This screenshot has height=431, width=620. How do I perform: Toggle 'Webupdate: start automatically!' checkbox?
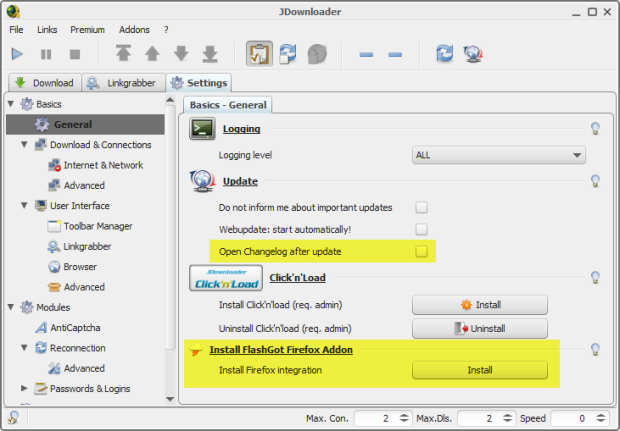422,229
